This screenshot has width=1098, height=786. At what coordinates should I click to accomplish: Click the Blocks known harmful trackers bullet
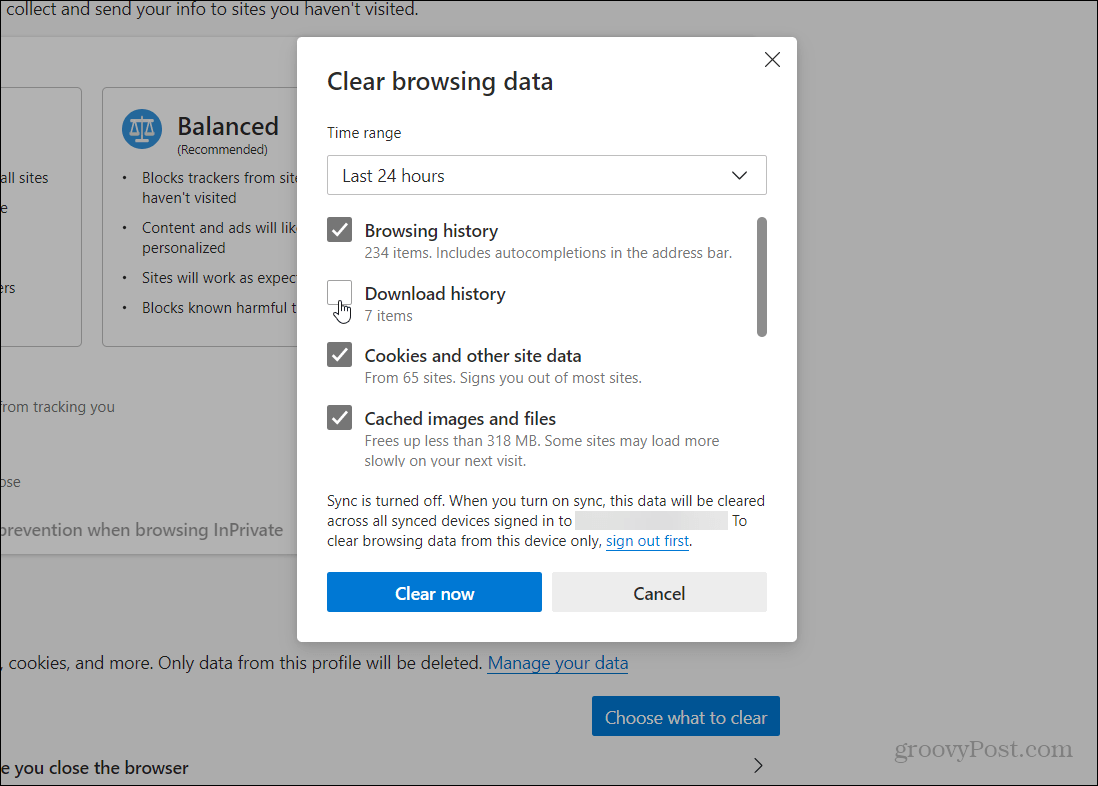click(x=219, y=308)
